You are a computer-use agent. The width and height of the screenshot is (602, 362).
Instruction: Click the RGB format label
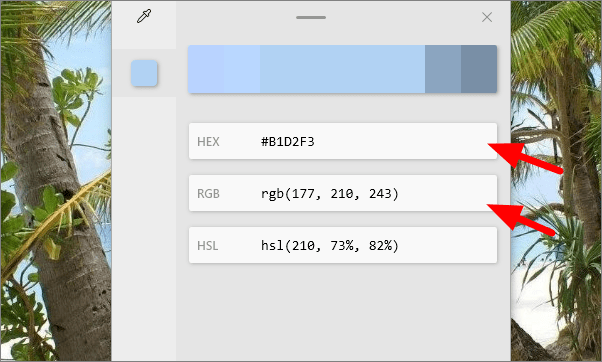pyautogui.click(x=208, y=193)
